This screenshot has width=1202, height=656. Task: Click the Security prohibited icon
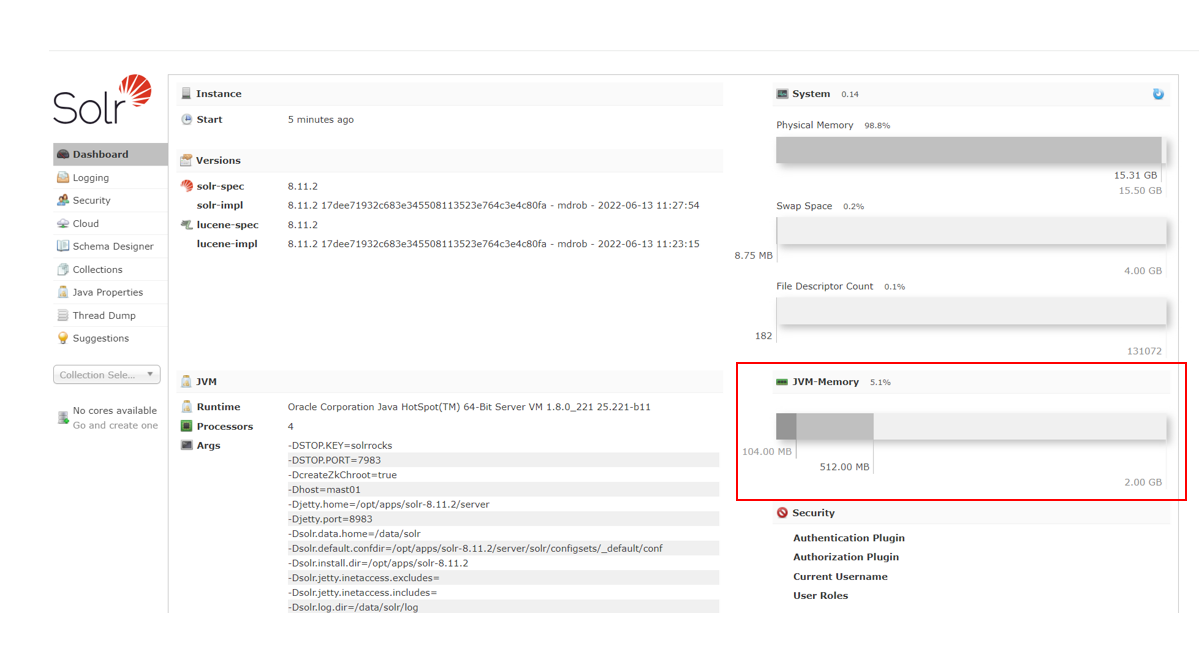pyautogui.click(x=782, y=513)
